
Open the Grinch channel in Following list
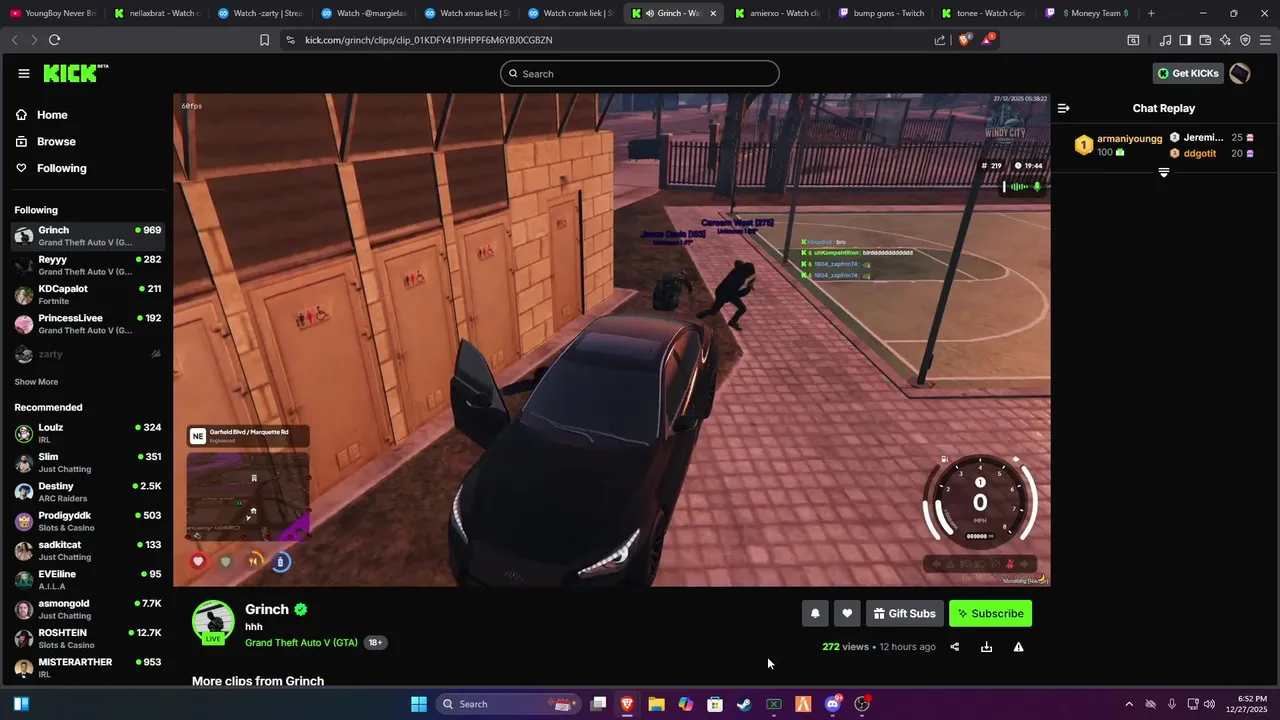88,236
